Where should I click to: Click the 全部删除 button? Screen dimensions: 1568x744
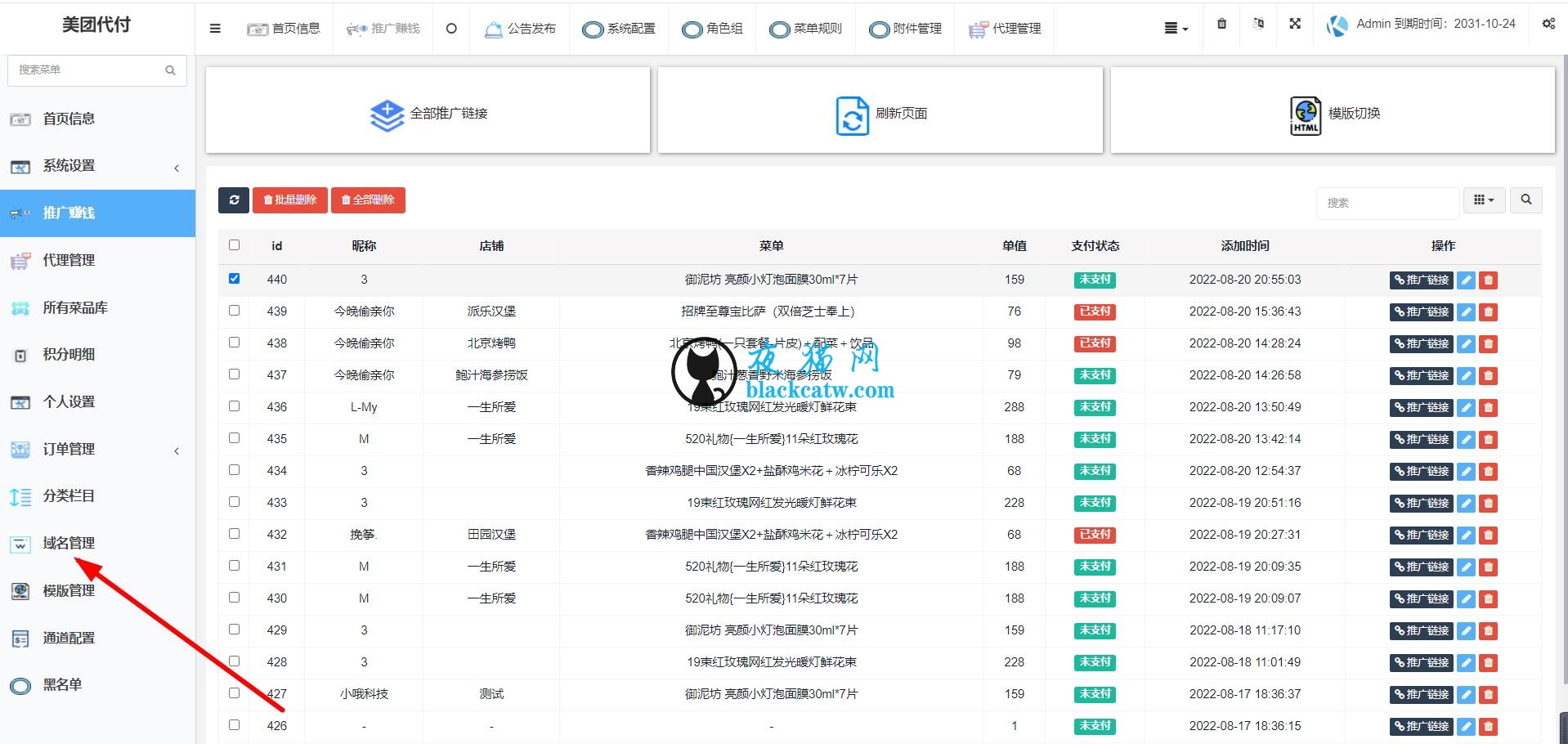[368, 199]
